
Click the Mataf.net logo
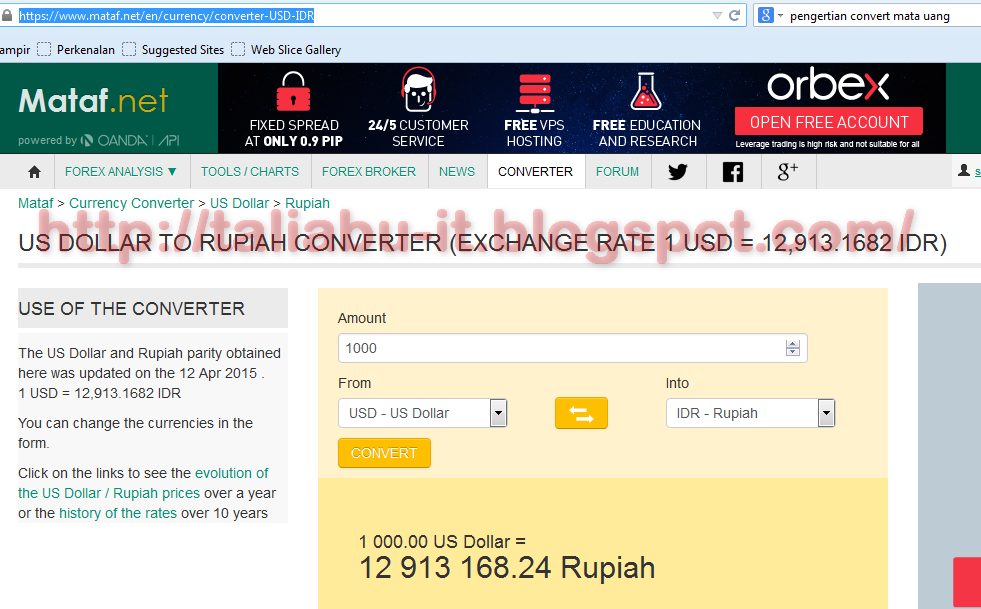pyautogui.click(x=94, y=100)
